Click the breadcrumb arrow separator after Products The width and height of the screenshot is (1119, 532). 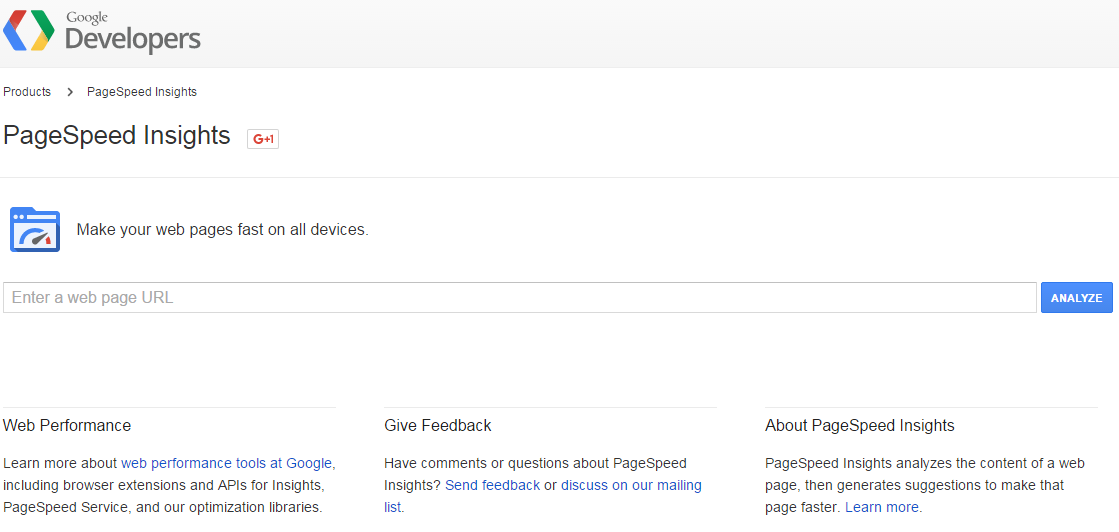point(70,92)
